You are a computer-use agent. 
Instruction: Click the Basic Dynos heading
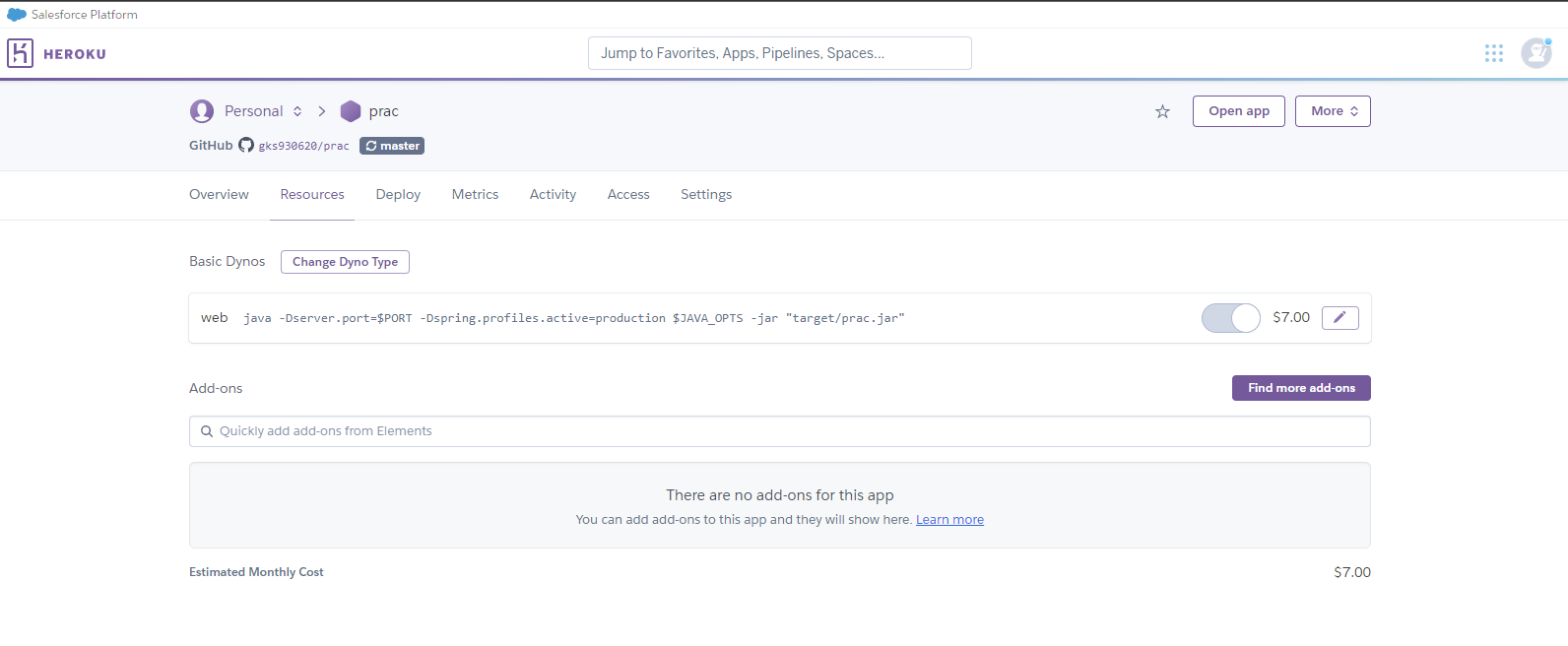click(x=228, y=261)
